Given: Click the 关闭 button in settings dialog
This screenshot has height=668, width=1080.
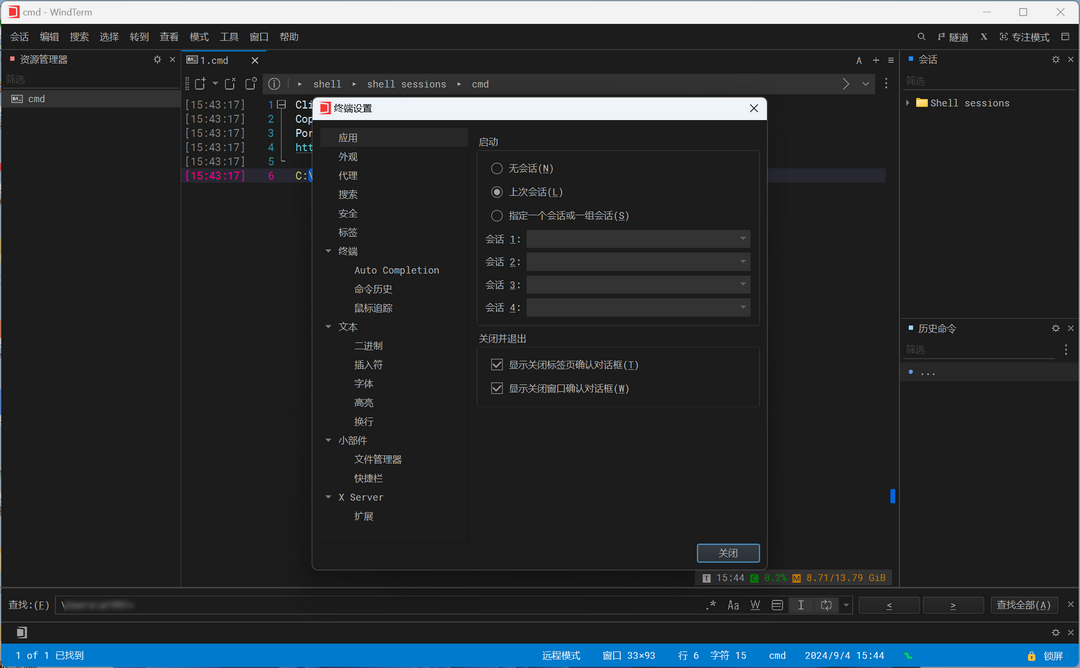Looking at the screenshot, I should click(728, 553).
